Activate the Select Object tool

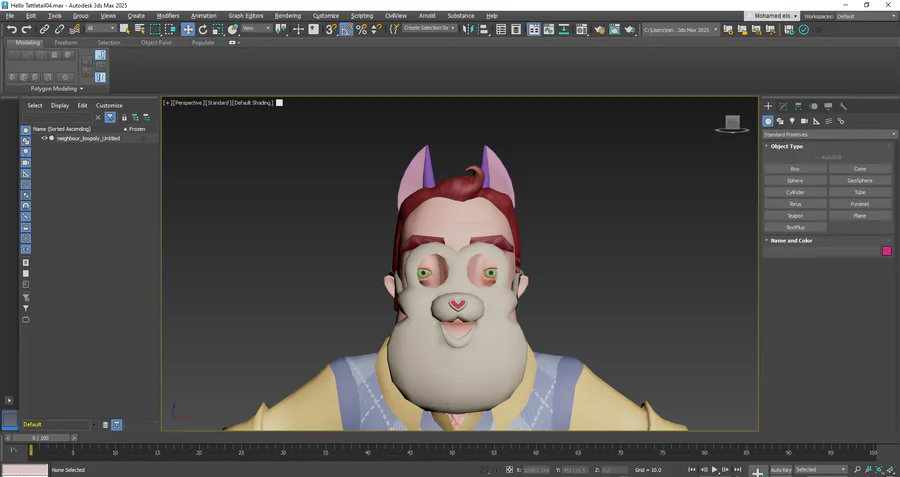125,29
